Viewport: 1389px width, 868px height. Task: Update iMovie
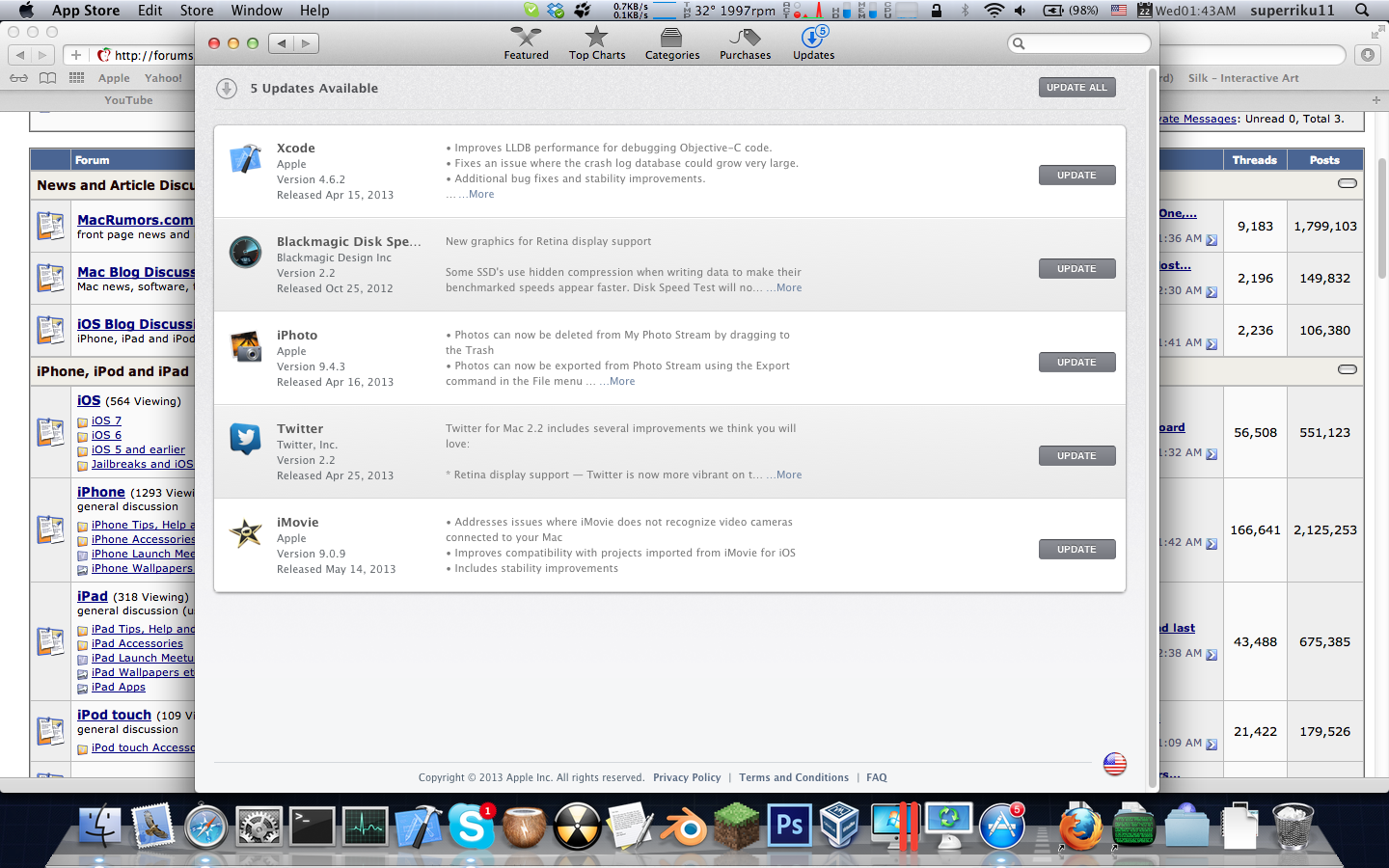(x=1076, y=550)
